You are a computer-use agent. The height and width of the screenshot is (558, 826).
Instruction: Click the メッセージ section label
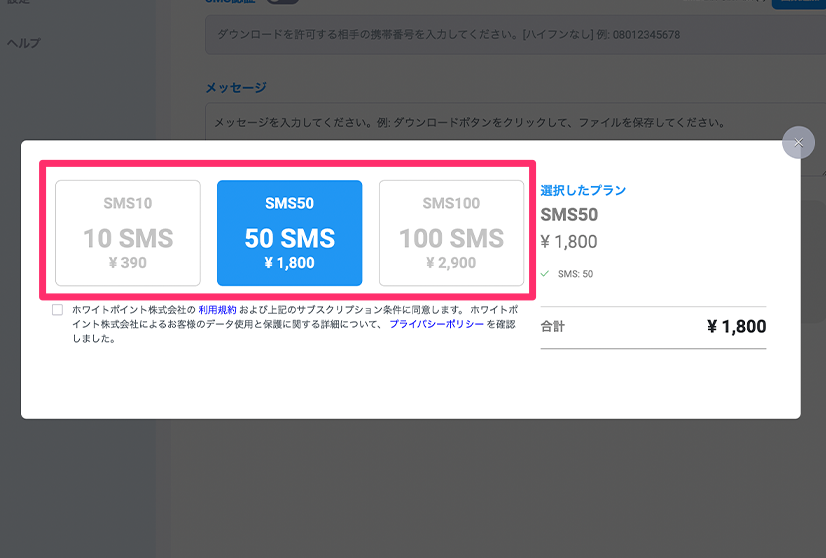click(235, 88)
